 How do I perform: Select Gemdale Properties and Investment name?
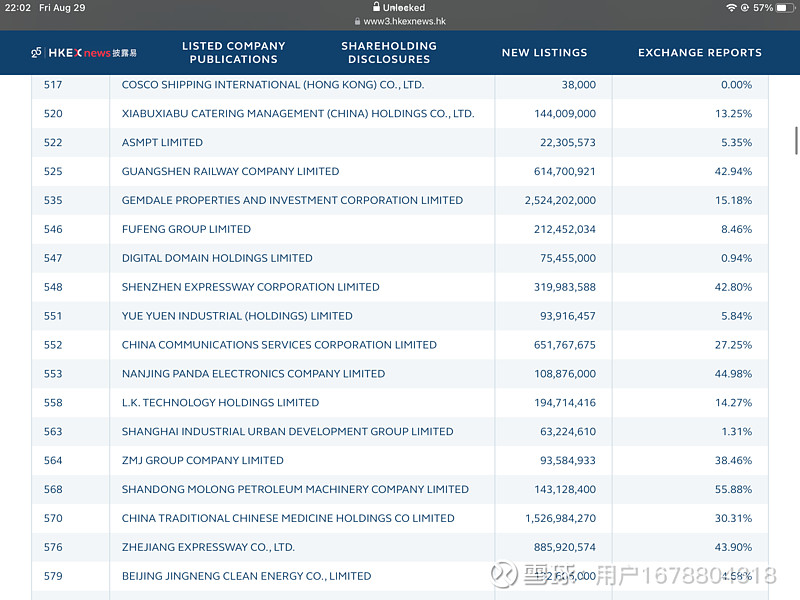[x=292, y=200]
